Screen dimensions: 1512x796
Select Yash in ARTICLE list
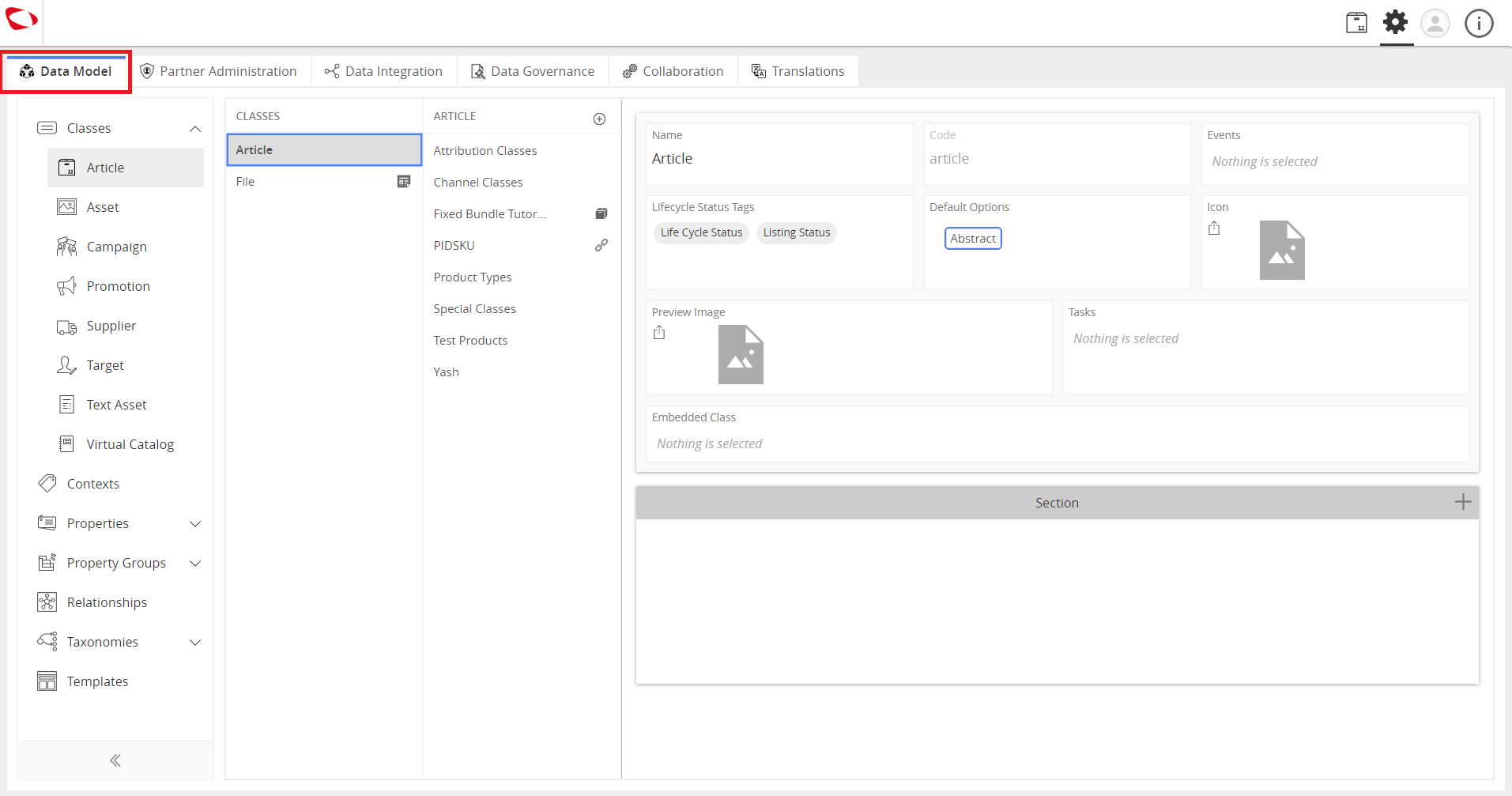coord(522,372)
